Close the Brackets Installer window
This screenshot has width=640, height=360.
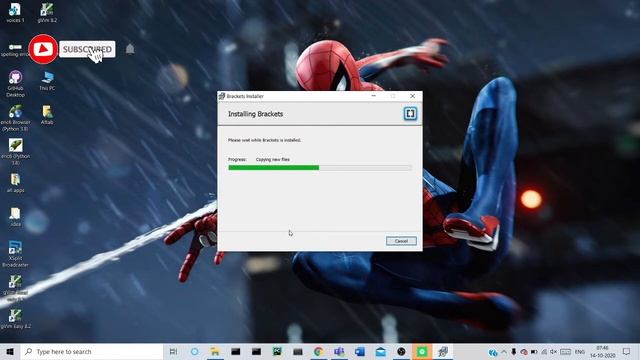tap(412, 96)
